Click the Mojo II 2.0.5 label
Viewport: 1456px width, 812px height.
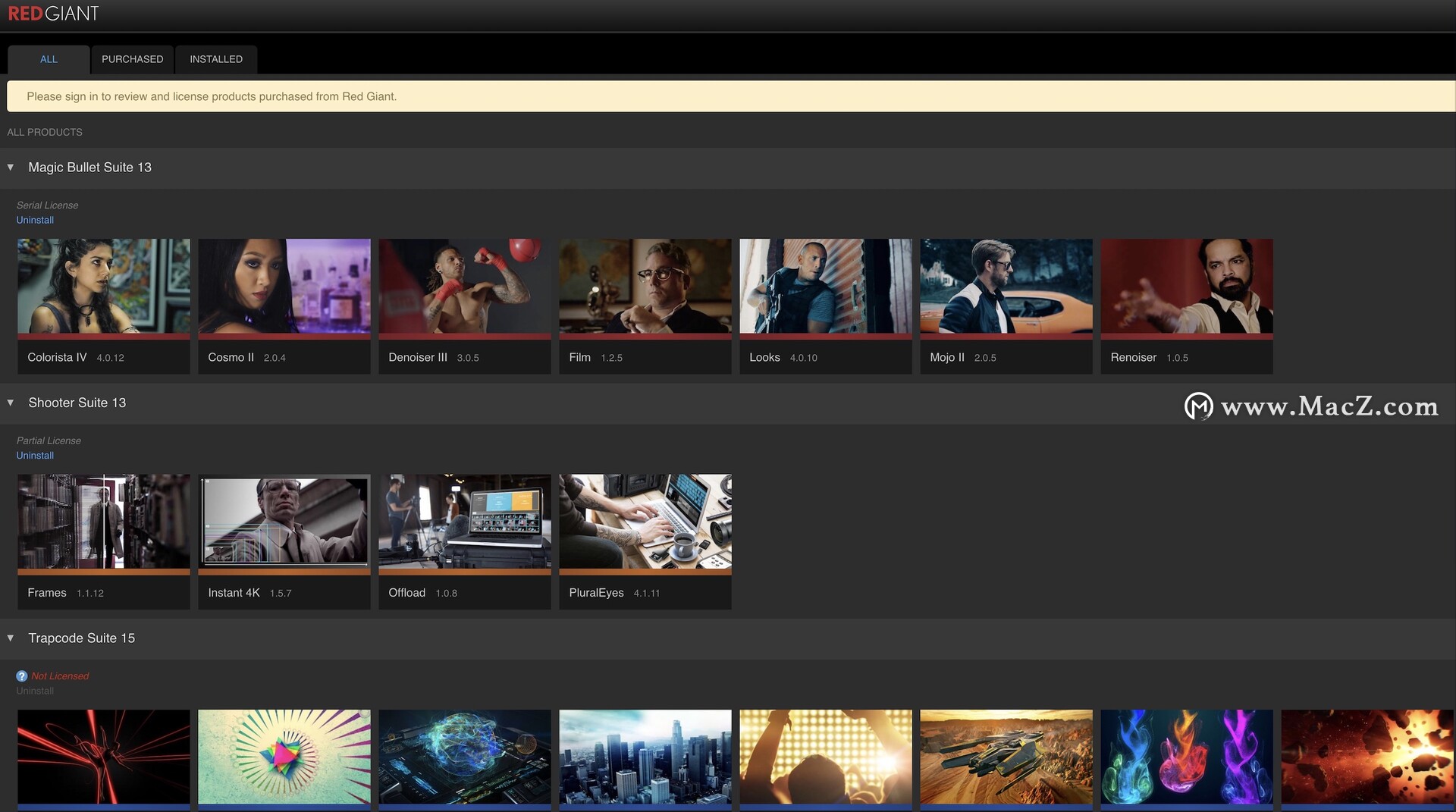click(963, 357)
